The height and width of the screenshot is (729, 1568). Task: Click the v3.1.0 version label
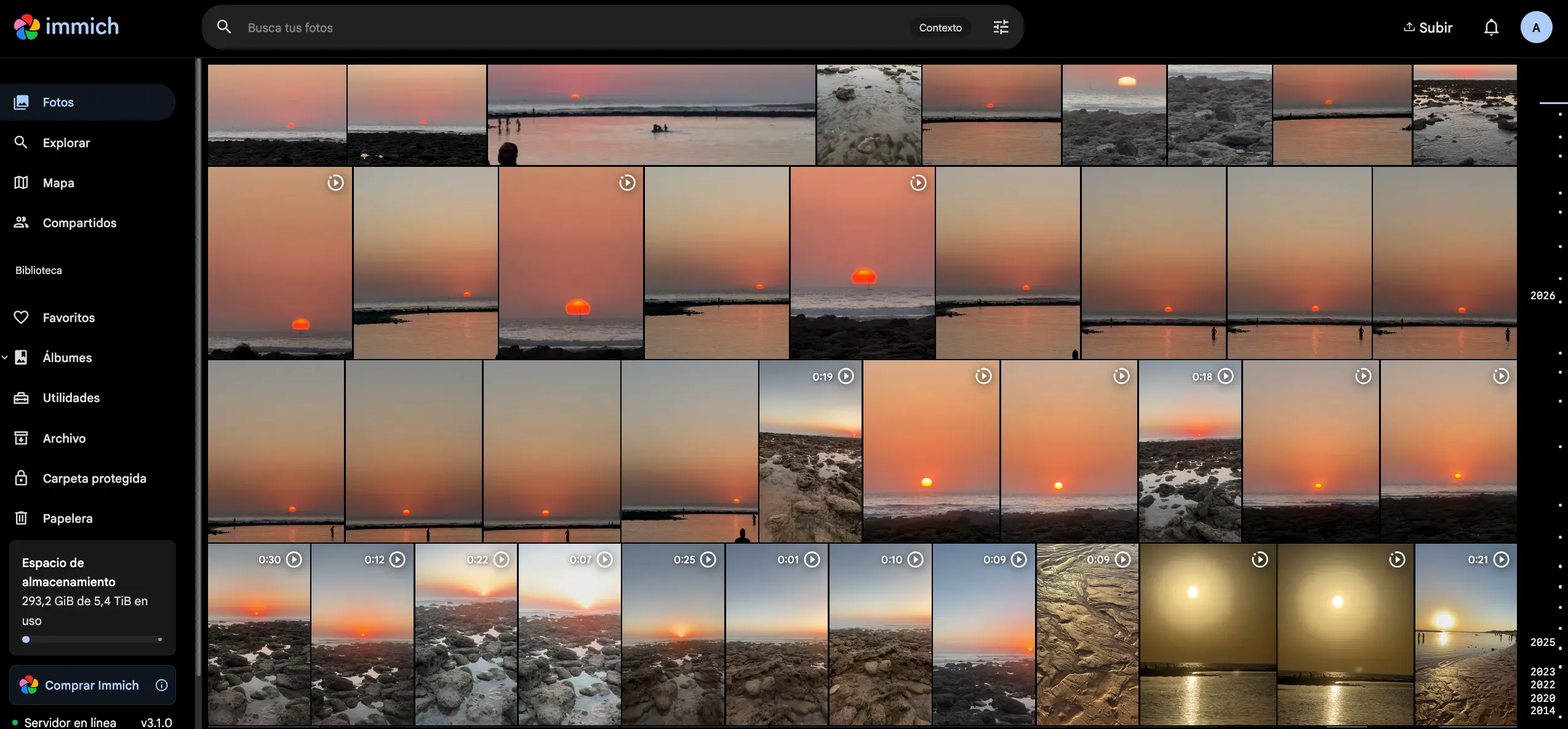[156, 722]
